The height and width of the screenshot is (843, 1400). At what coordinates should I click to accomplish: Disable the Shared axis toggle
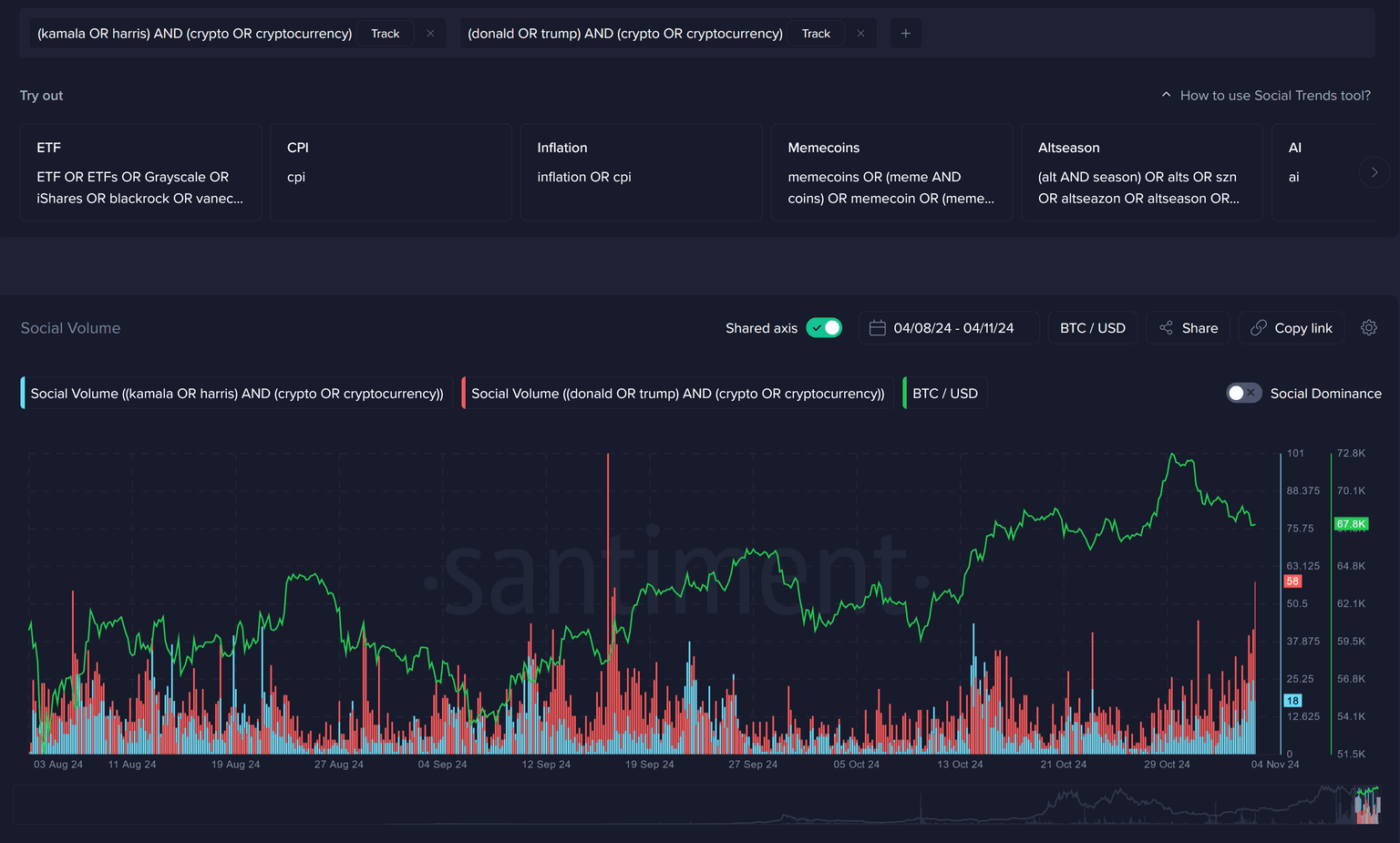pyautogui.click(x=824, y=328)
